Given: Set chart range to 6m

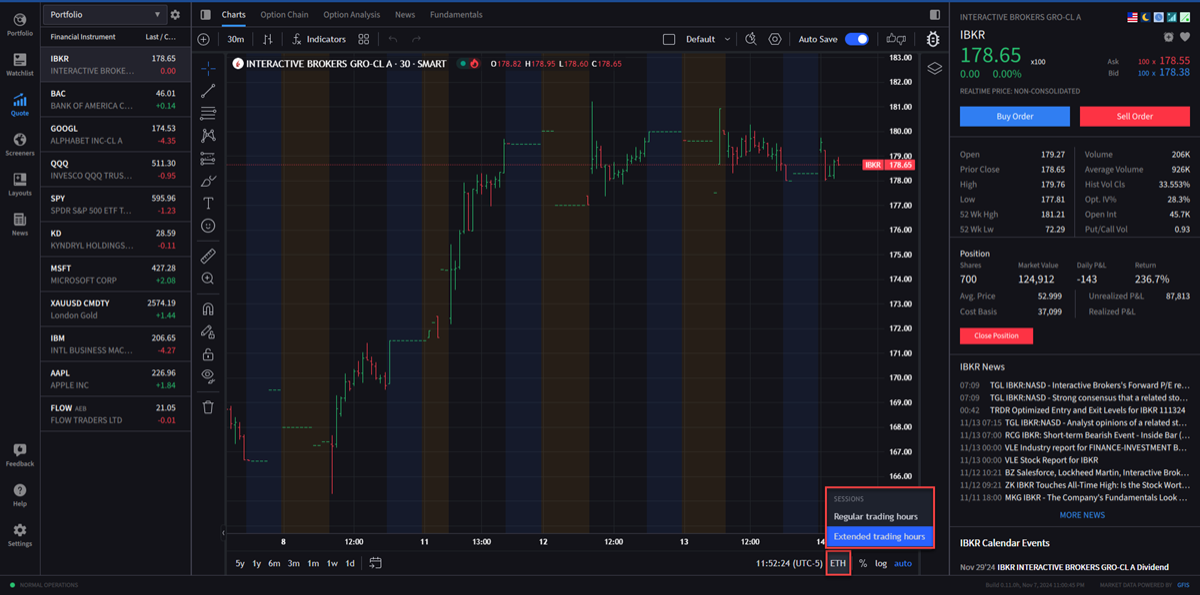Looking at the screenshot, I should point(274,563).
